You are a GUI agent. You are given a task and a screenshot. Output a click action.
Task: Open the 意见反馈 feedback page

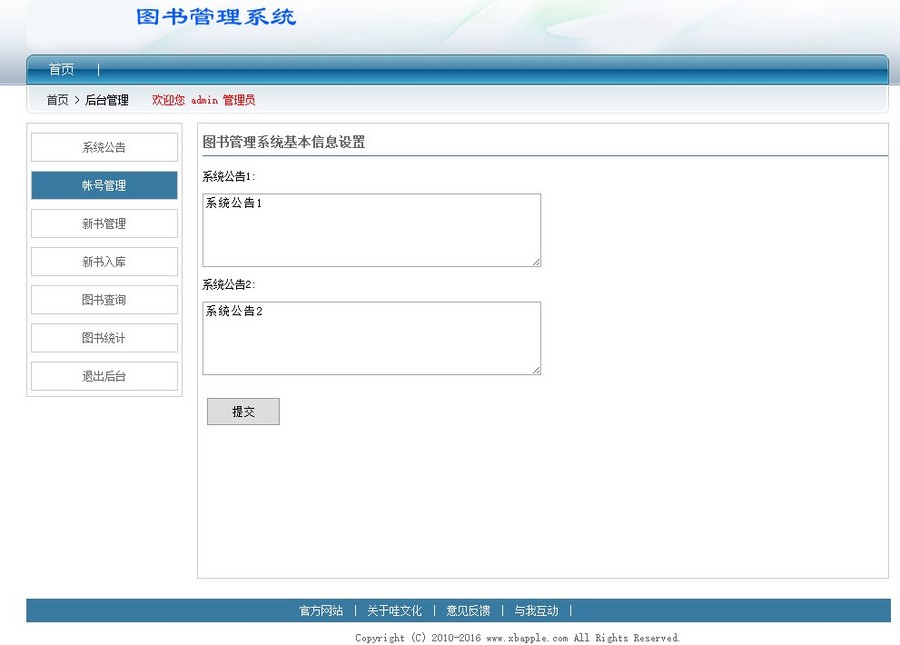click(469, 610)
